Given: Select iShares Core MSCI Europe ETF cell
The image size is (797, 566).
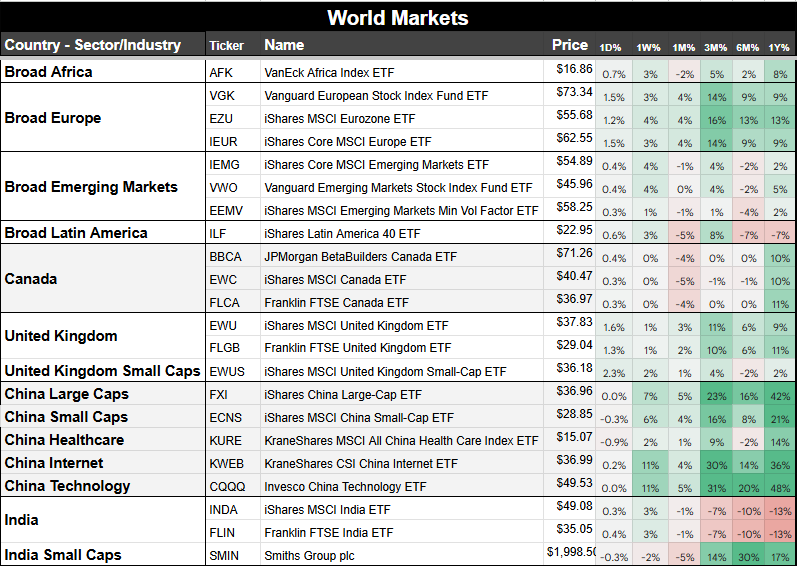Looking at the screenshot, I should tap(402, 141).
